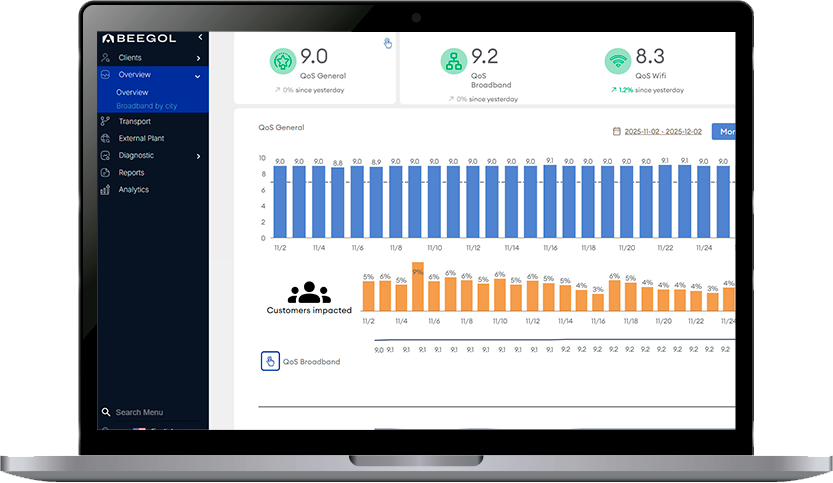Click the Transport branch icon
Image resolution: width=833 pixels, height=483 pixels.
coord(105,121)
